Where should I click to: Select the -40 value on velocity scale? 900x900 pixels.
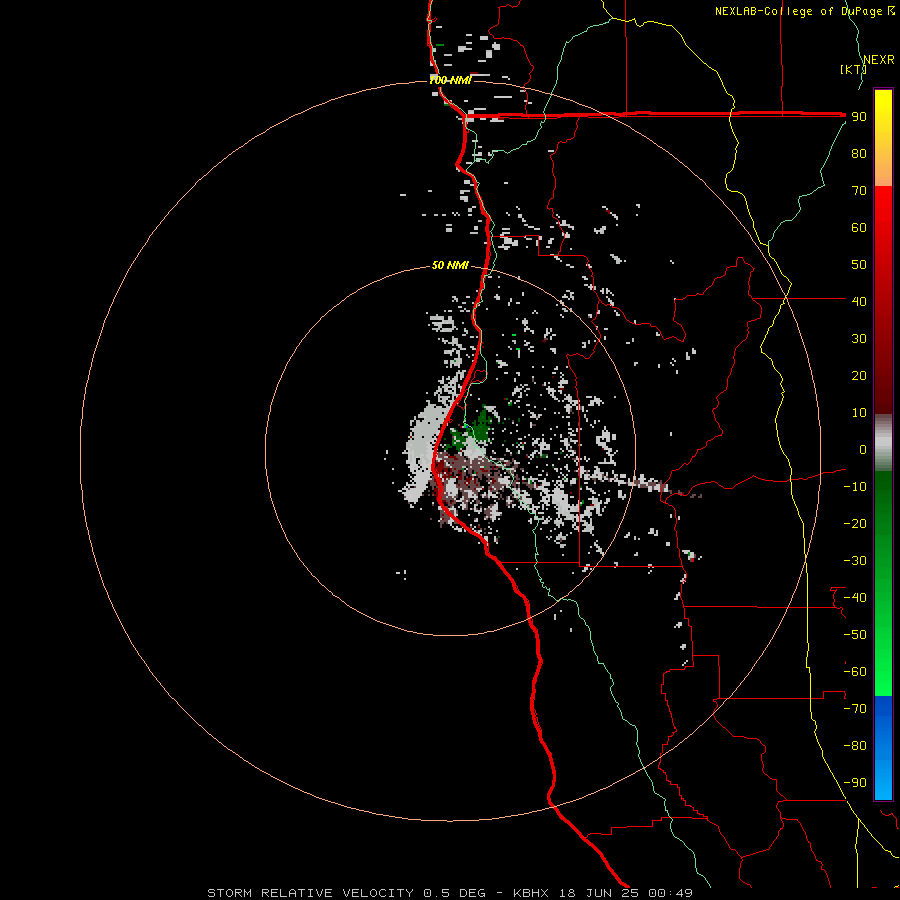pos(855,598)
